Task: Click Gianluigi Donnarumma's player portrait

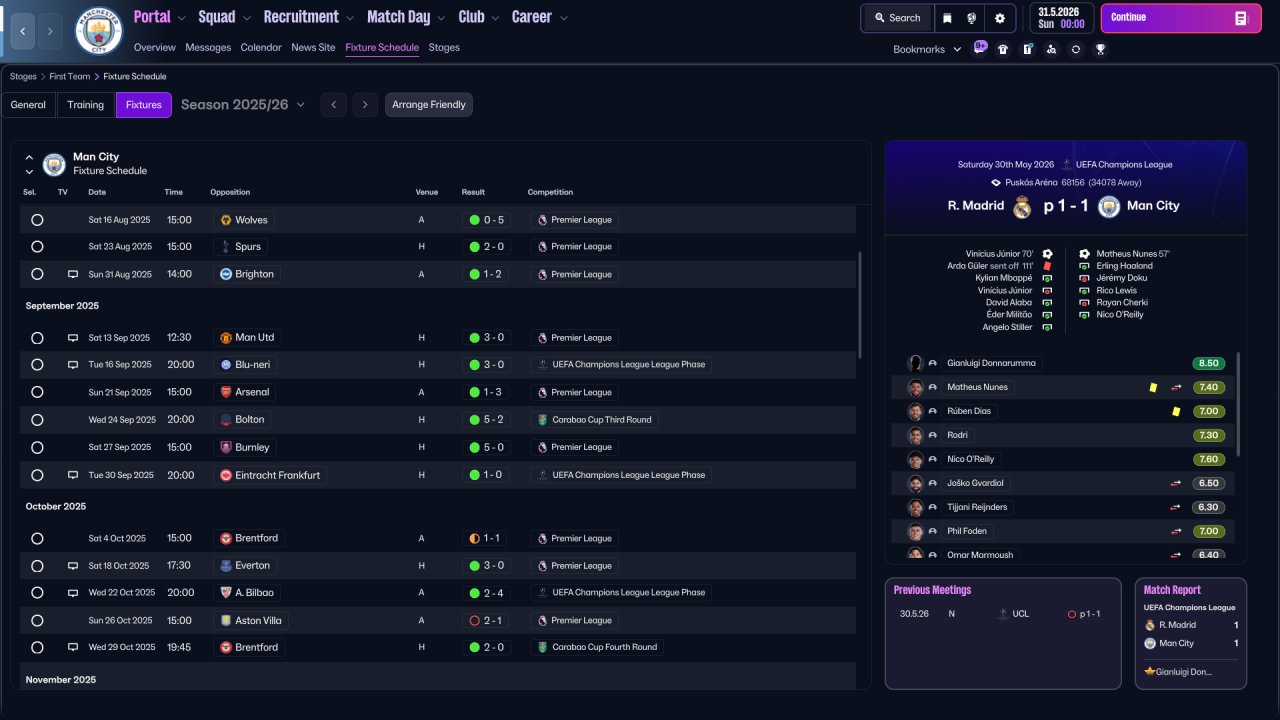Action: click(915, 363)
